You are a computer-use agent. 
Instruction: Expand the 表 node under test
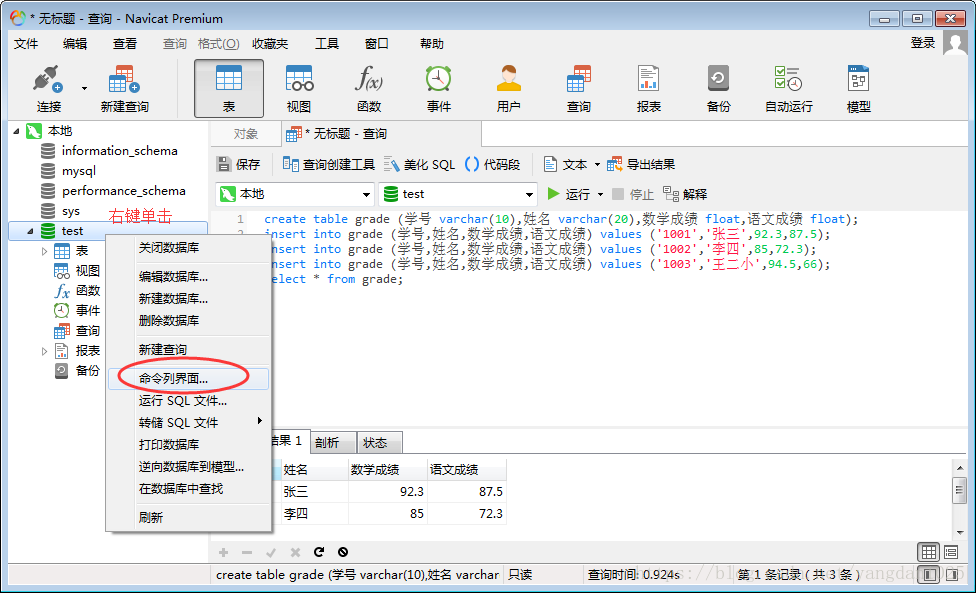coord(45,249)
